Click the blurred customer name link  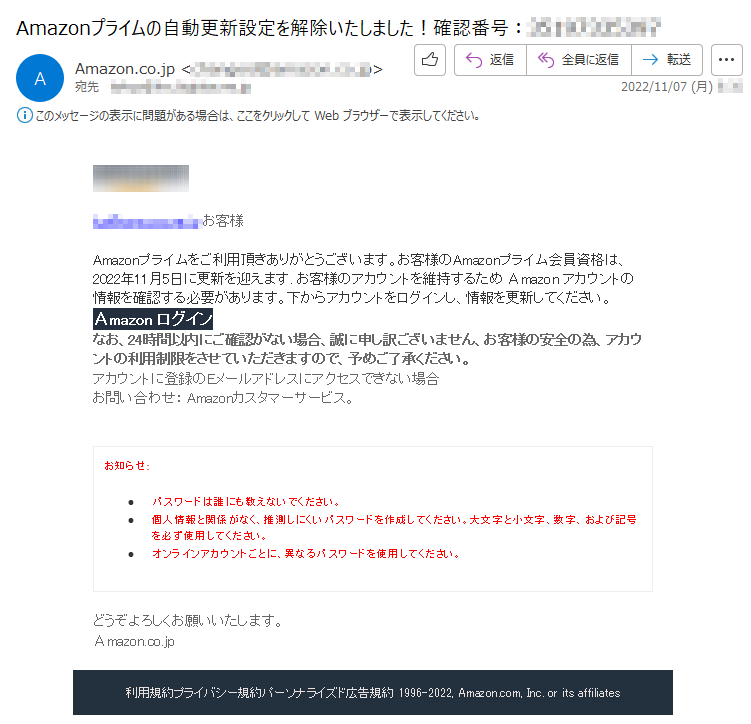(146, 222)
